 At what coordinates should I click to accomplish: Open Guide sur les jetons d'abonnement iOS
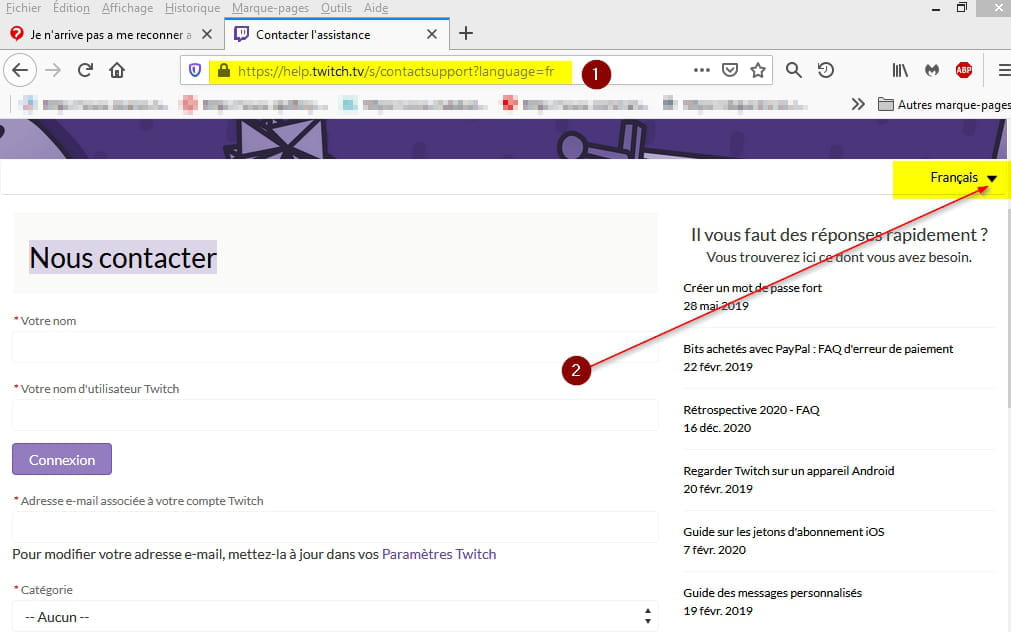[783, 531]
